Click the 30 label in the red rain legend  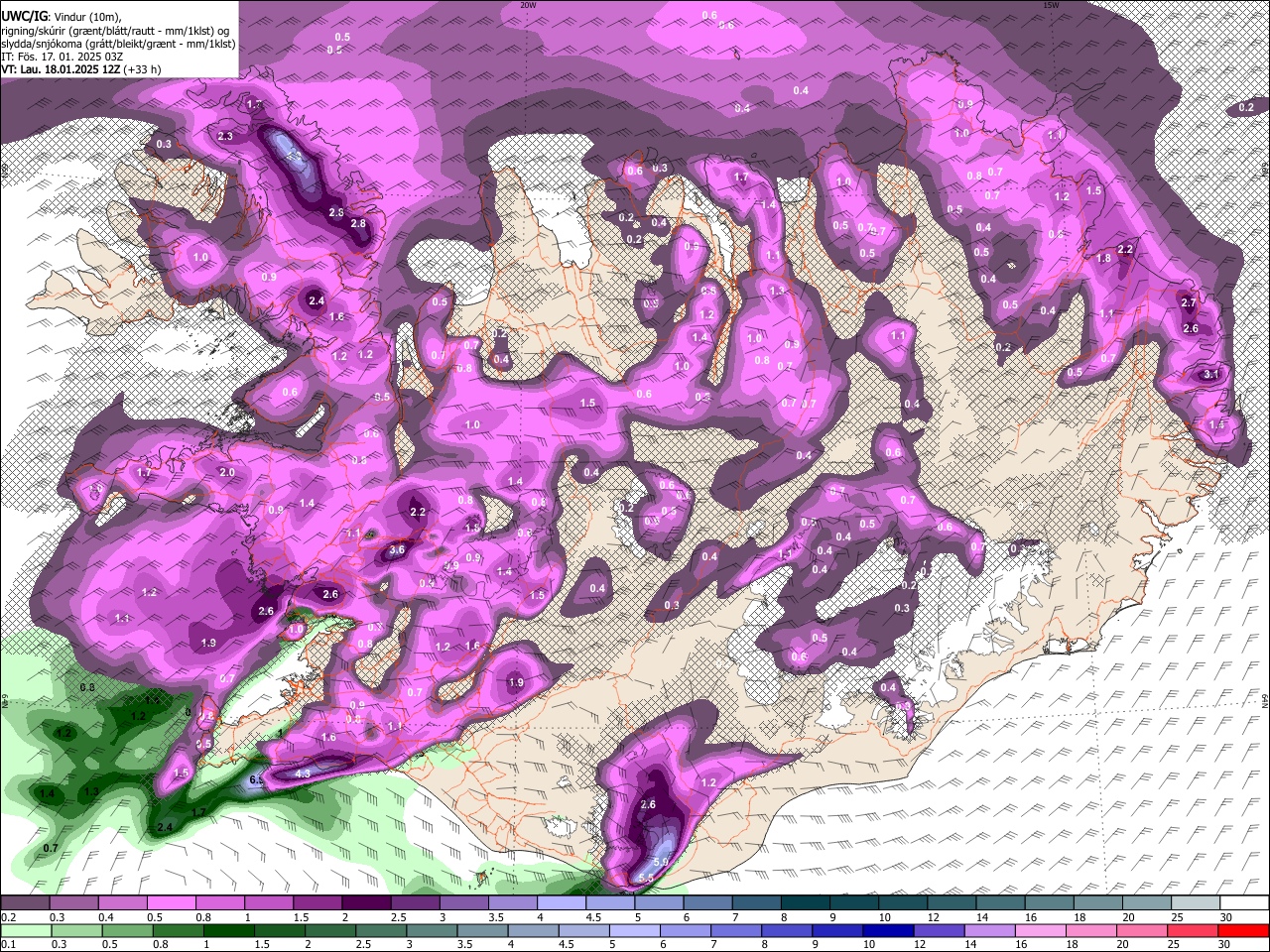pyautogui.click(x=1226, y=944)
